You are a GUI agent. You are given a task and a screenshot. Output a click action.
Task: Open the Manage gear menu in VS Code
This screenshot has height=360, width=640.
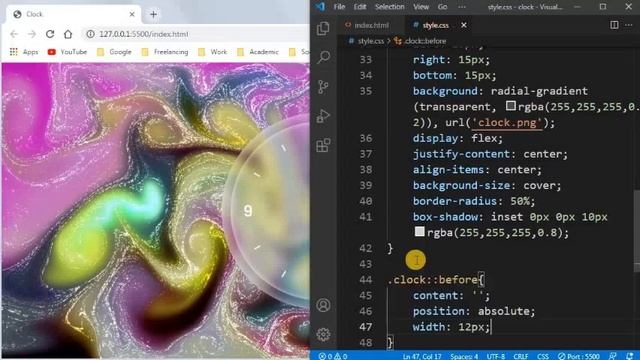tap(323, 334)
